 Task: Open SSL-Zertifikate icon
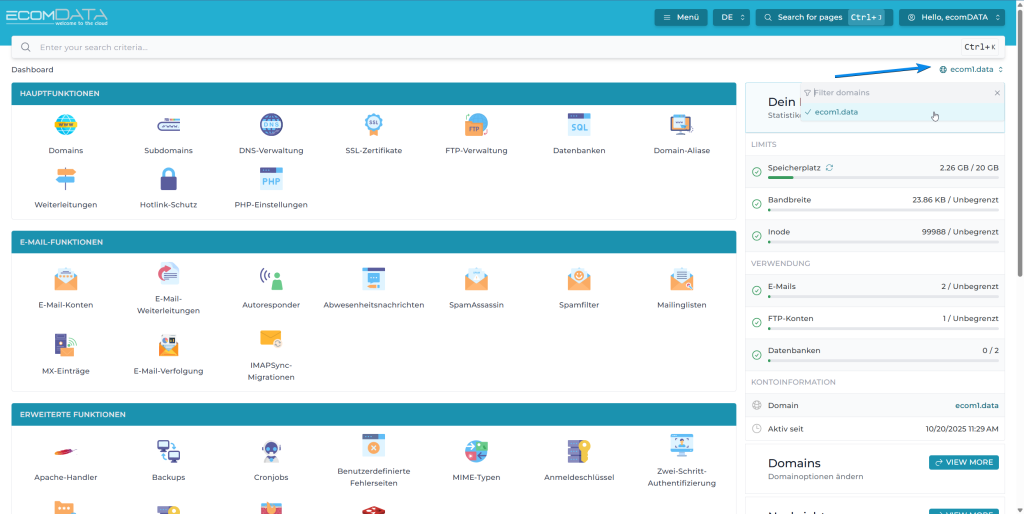[373, 126]
